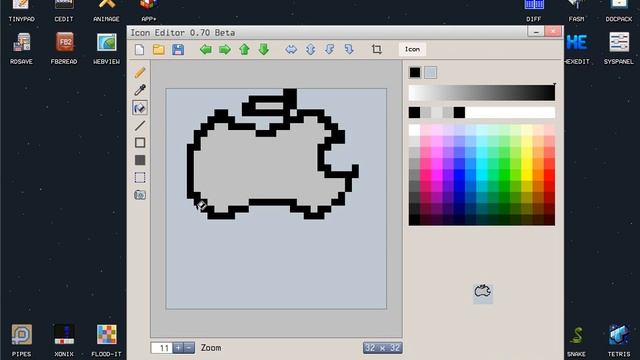Image resolution: width=640 pixels, height=360 pixels.
Task: Select the dashed selection tool
Action: click(x=140, y=178)
